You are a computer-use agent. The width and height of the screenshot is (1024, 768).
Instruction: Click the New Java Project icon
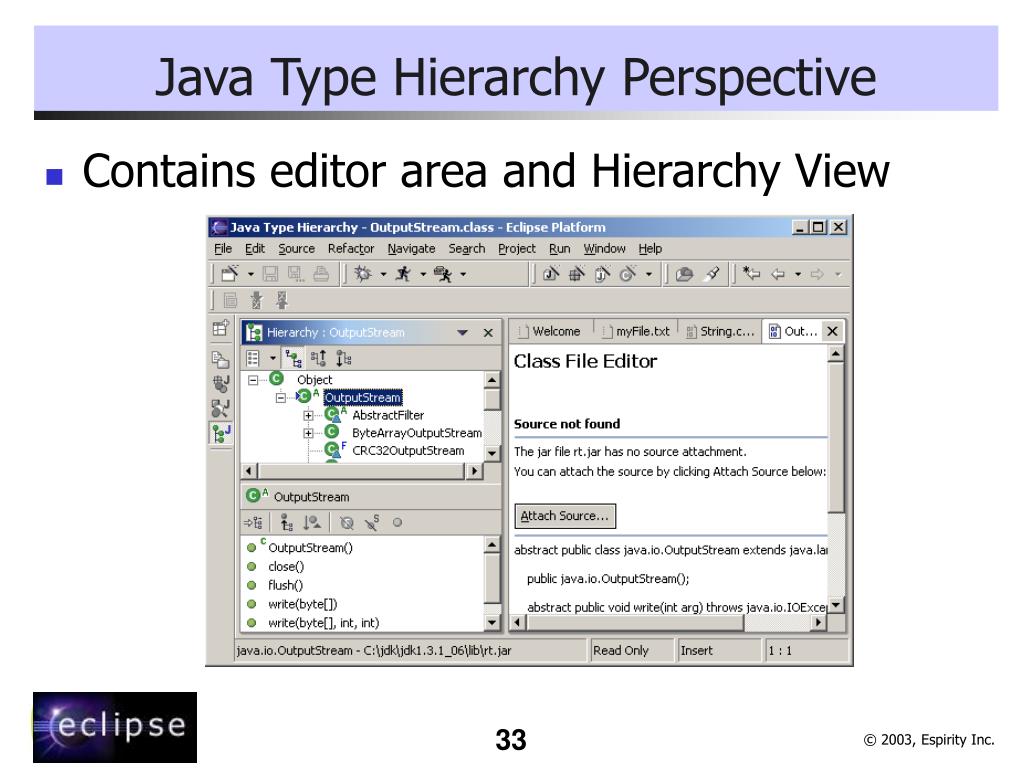pos(551,274)
